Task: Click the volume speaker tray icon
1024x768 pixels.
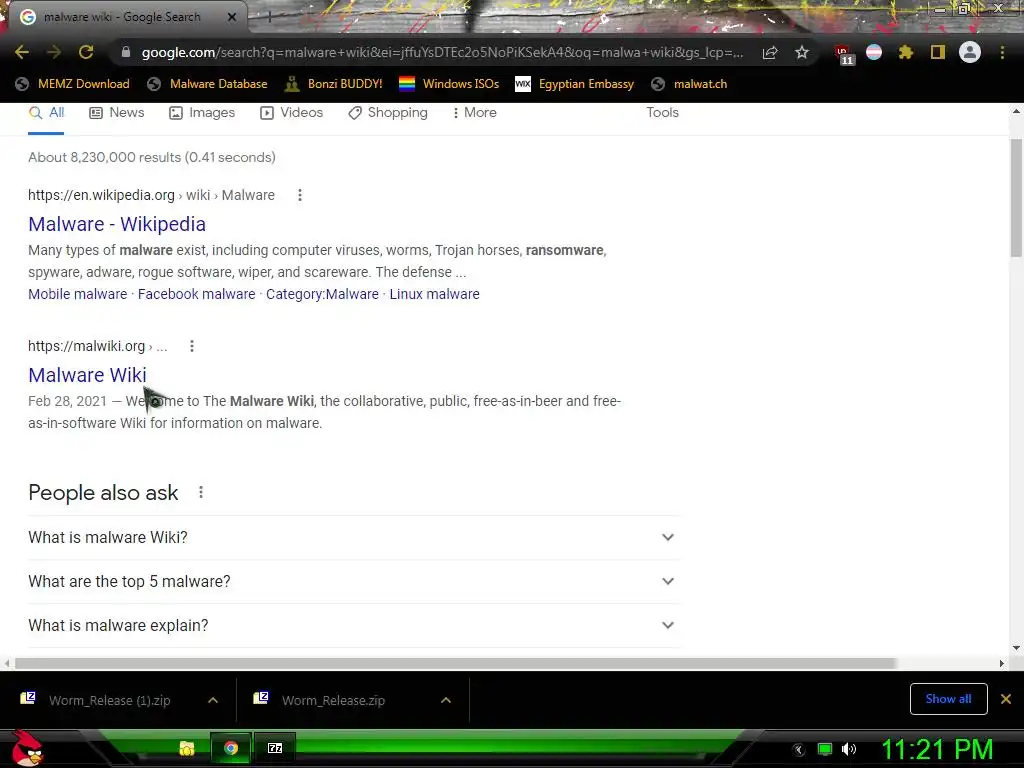Action: (x=849, y=750)
